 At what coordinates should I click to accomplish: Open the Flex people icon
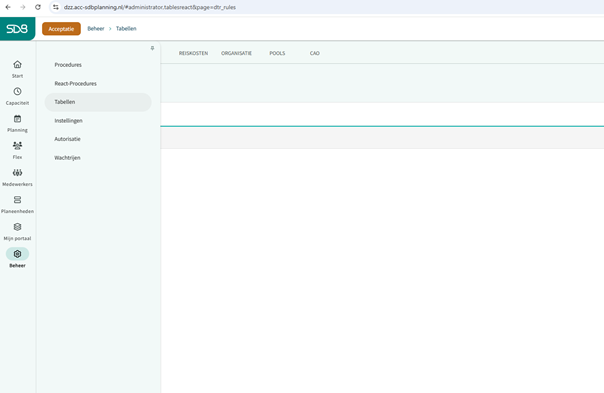click(x=17, y=146)
